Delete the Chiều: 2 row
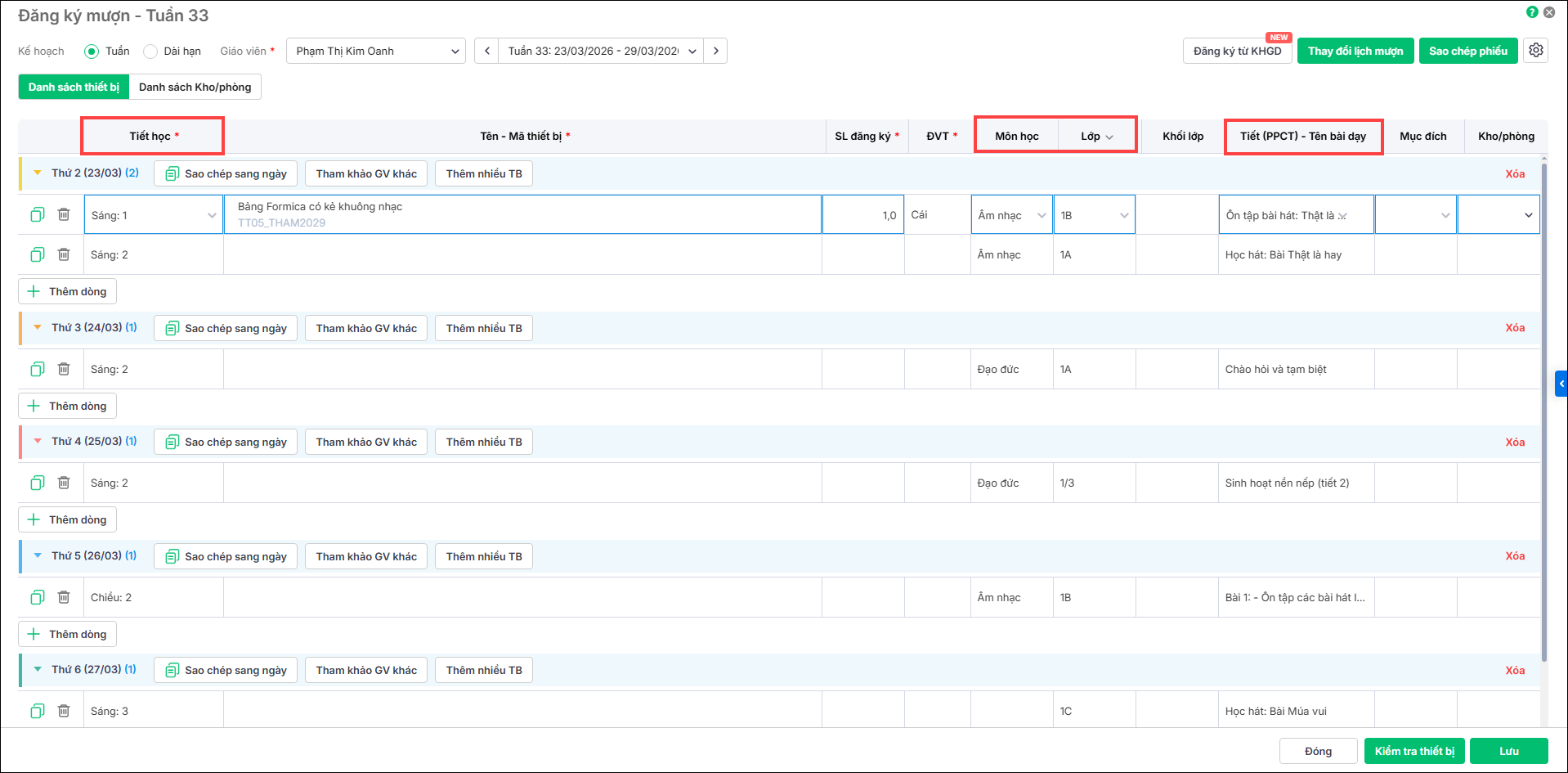The height and width of the screenshot is (773, 1568). (x=64, y=597)
